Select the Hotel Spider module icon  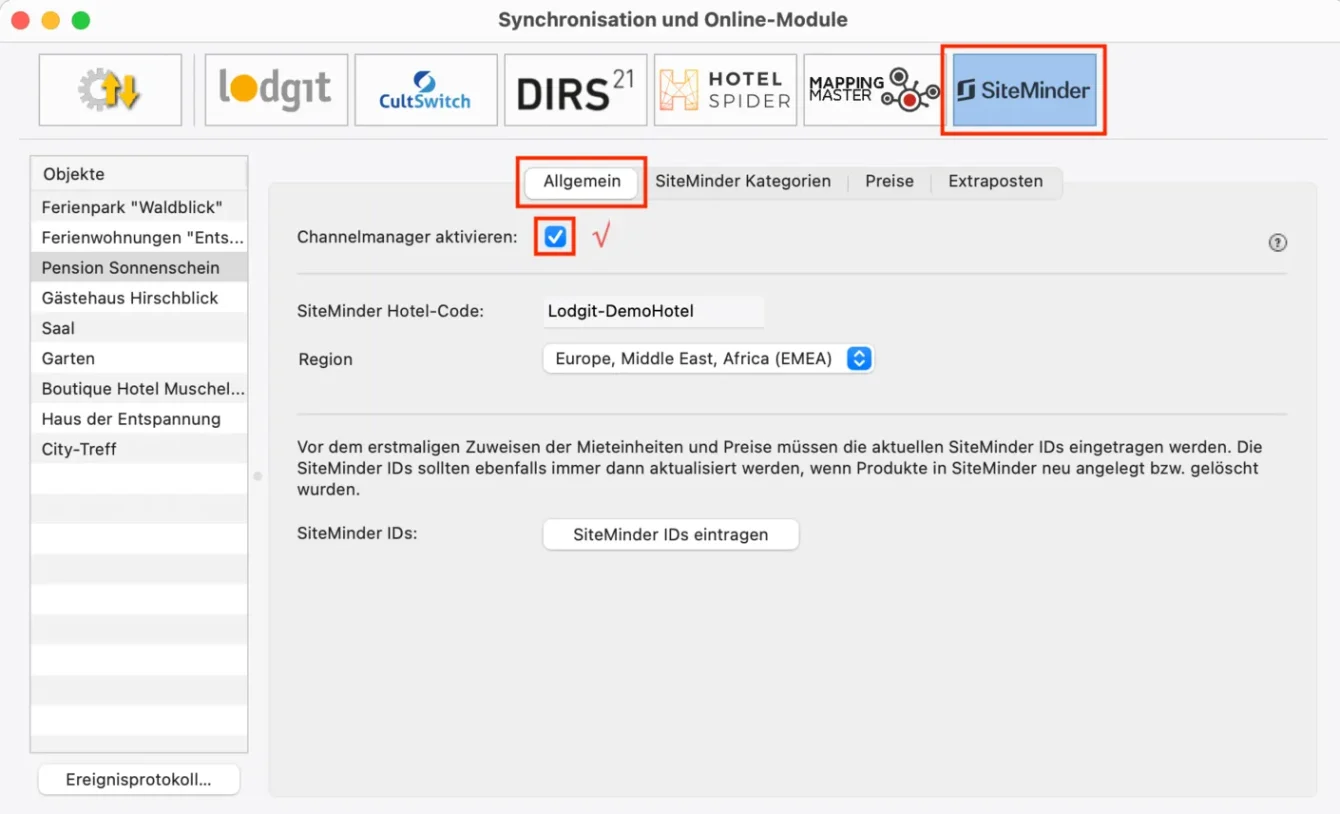726,90
